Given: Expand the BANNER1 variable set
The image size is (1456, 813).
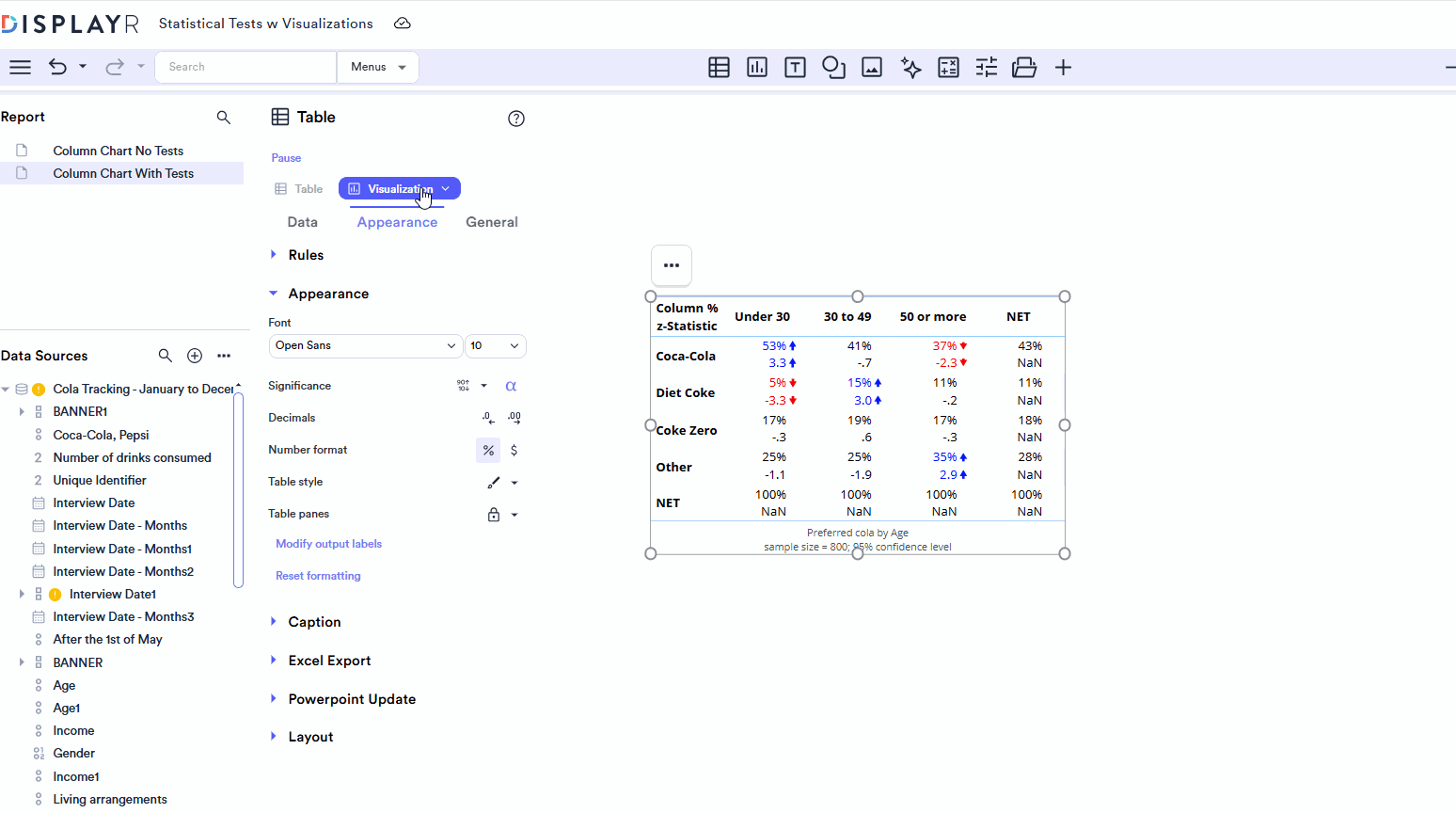Looking at the screenshot, I should point(22,412).
